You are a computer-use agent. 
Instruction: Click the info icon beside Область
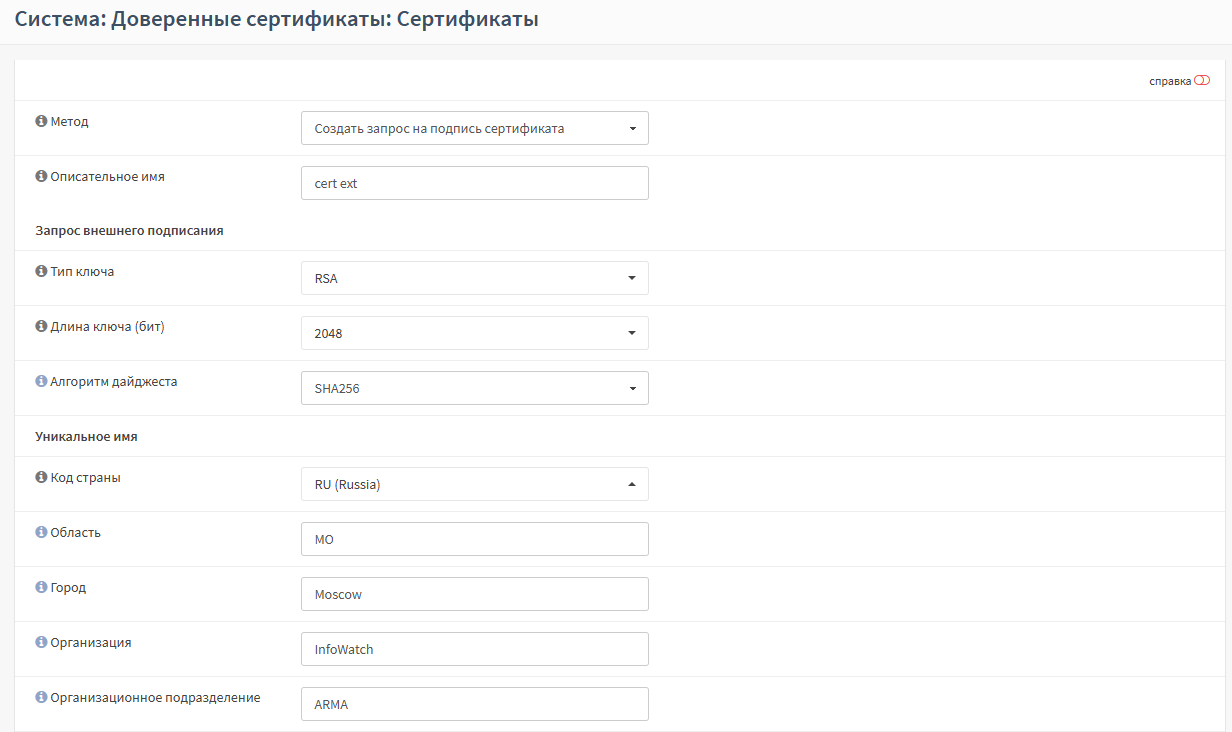41,532
